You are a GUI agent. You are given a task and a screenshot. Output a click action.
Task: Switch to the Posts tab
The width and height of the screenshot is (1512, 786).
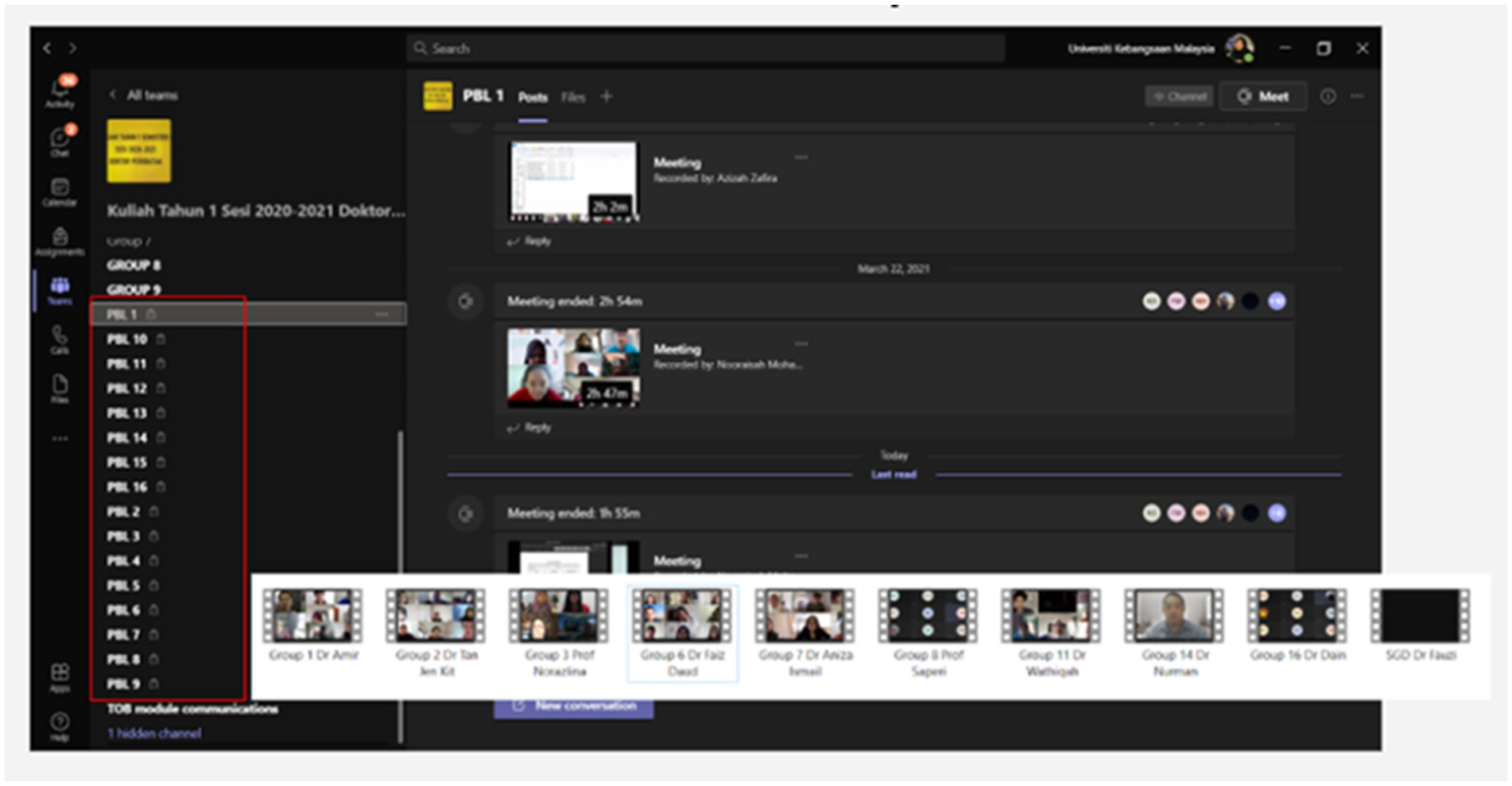click(533, 97)
